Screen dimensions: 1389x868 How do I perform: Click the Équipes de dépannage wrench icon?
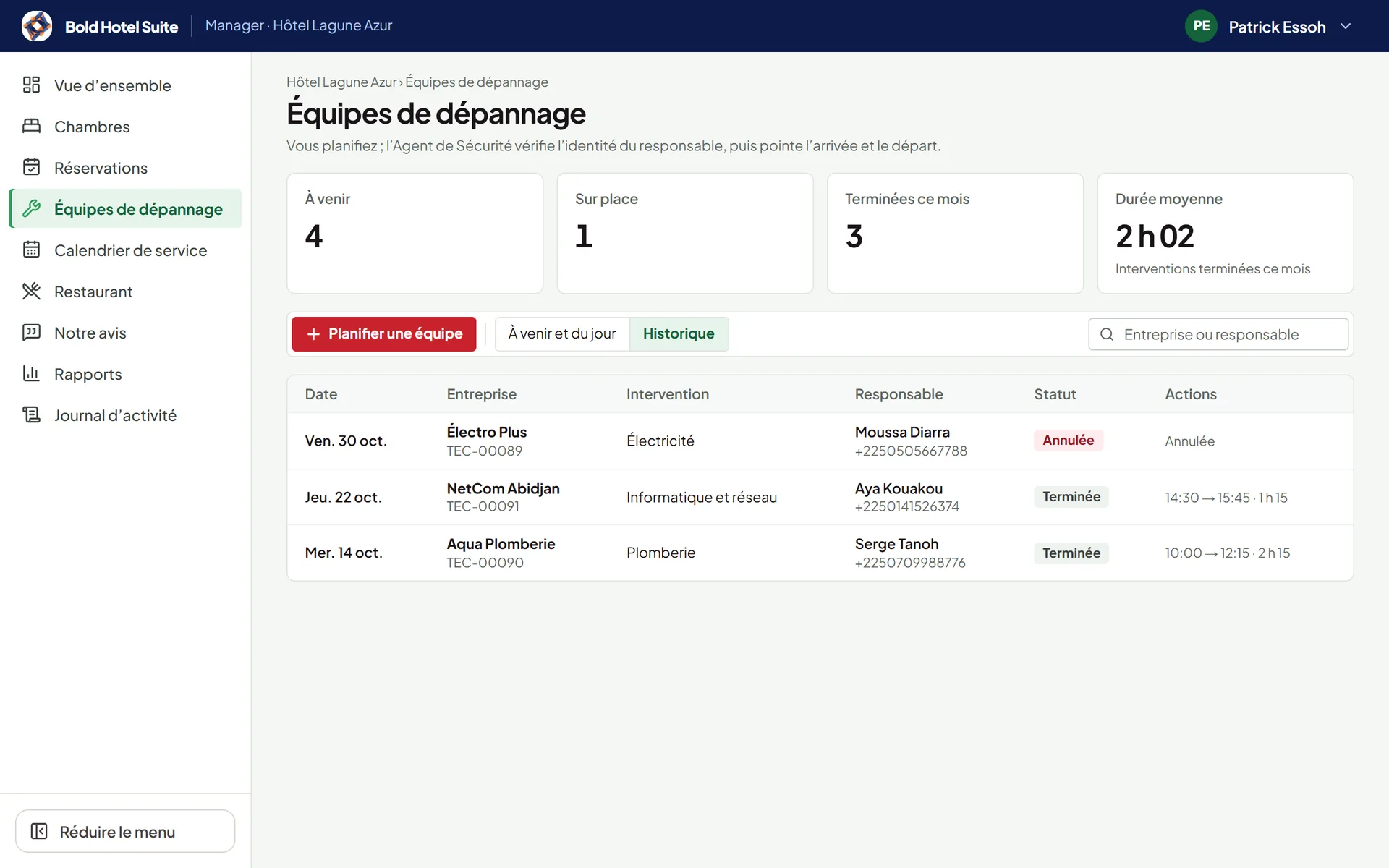(31, 209)
